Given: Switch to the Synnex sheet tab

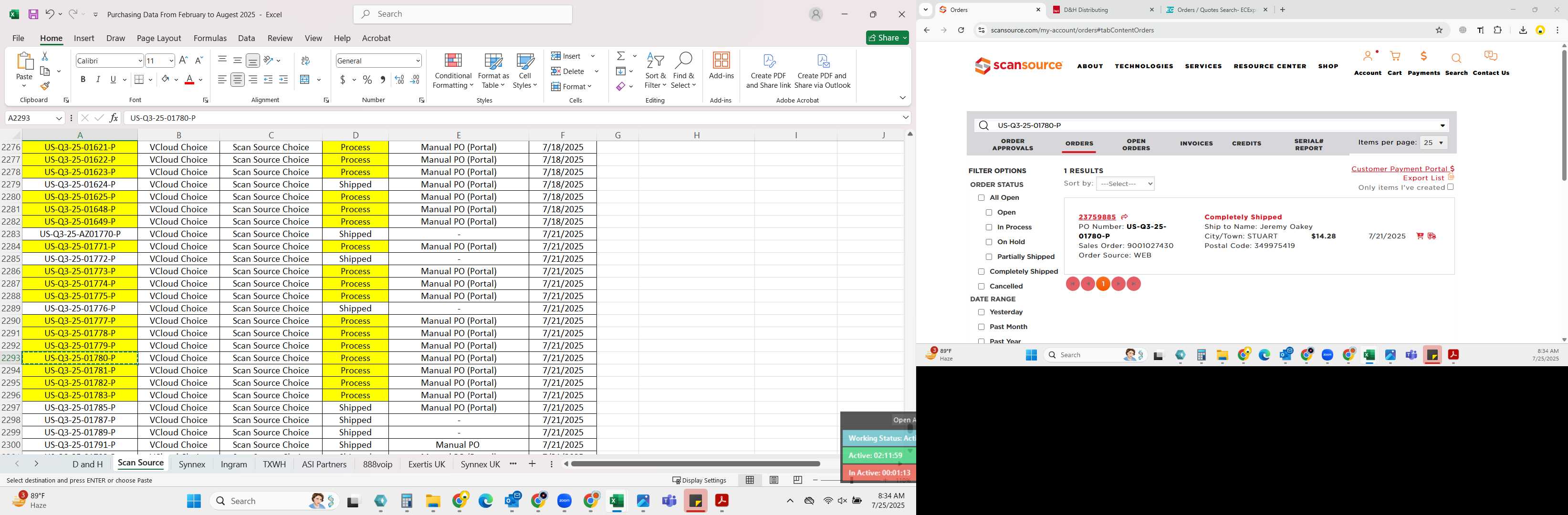Looking at the screenshot, I should point(192,464).
